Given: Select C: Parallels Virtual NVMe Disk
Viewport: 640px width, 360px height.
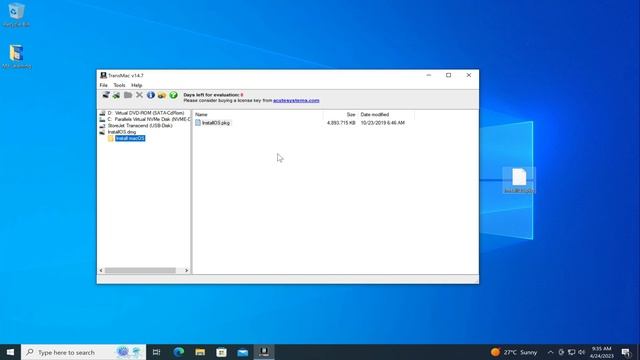Looking at the screenshot, I should click(149, 119).
